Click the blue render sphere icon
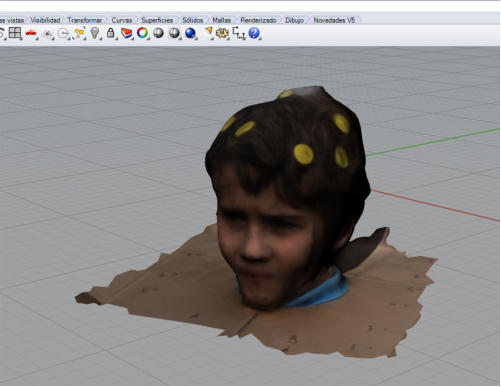 coord(190,33)
